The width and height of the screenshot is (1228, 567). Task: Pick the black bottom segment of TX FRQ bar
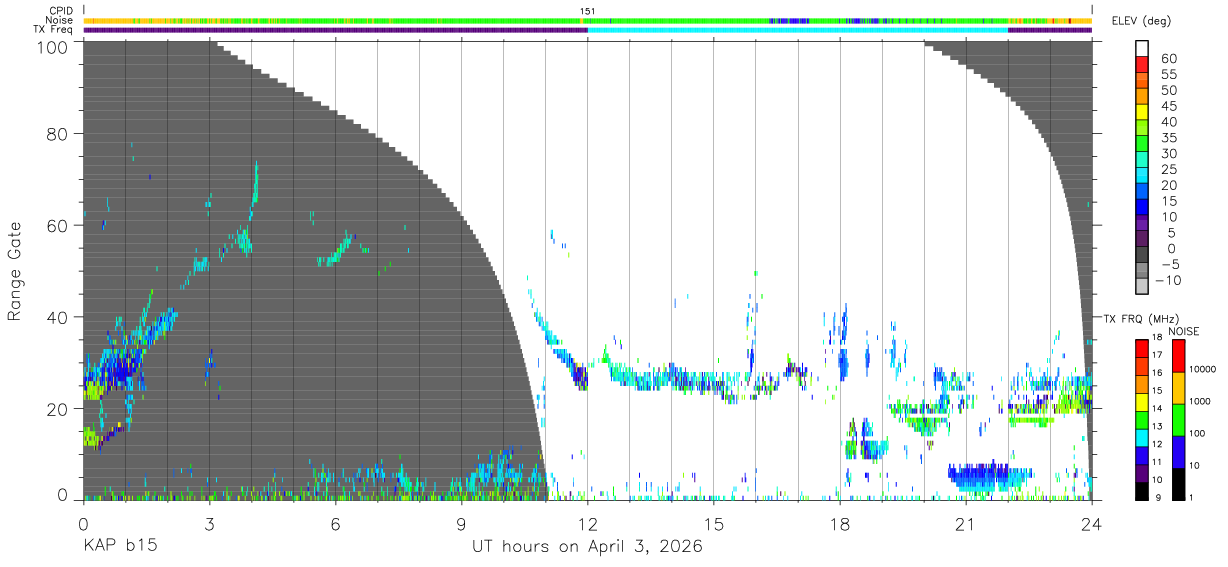coord(1143,491)
